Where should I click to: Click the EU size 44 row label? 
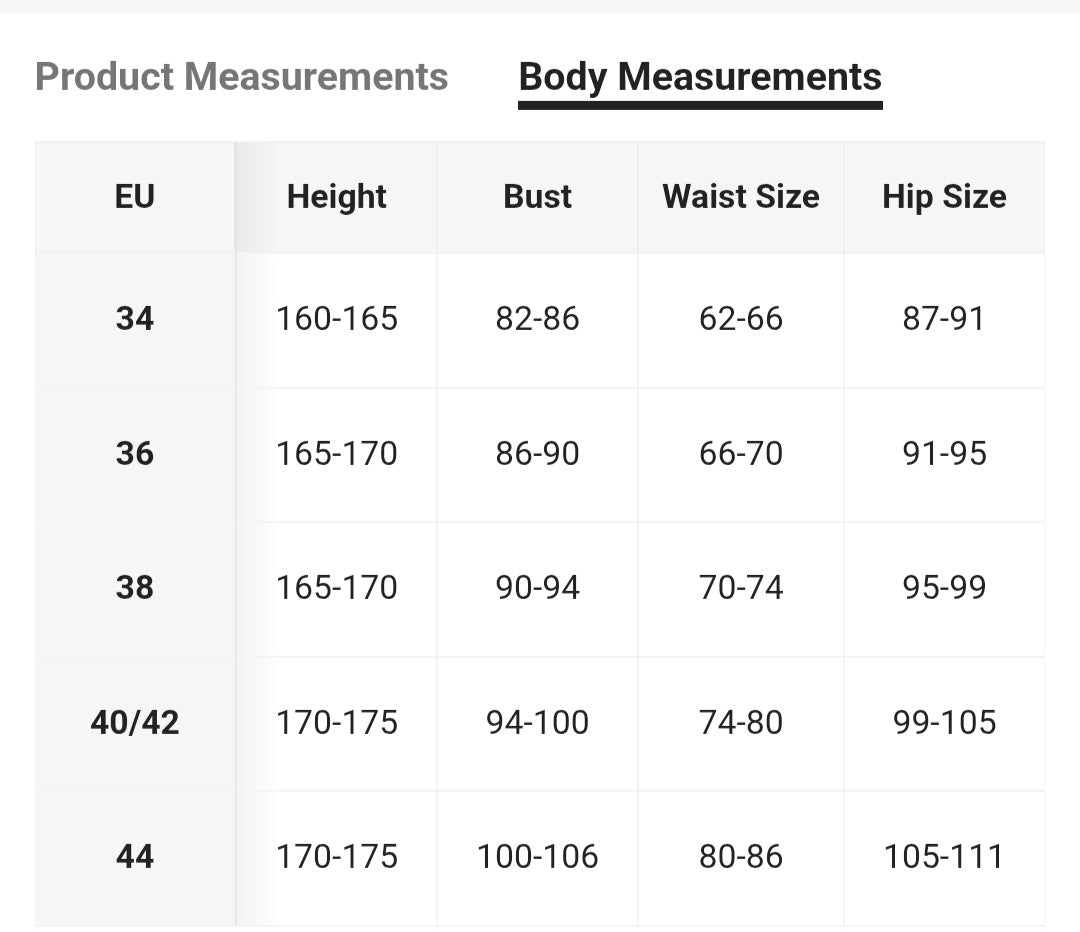point(135,857)
